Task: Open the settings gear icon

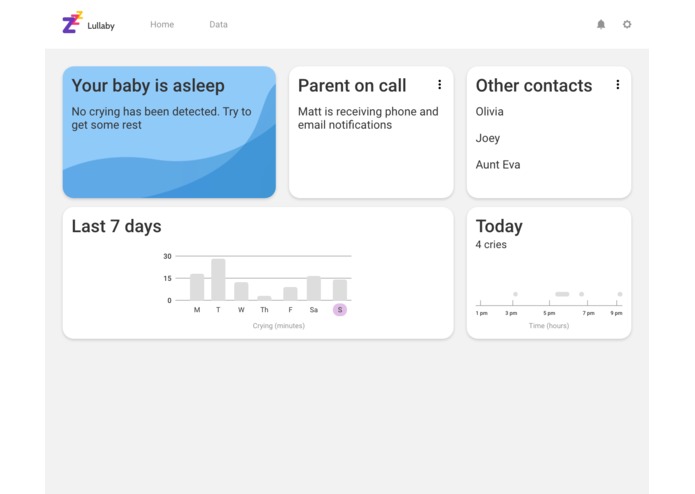Action: 627,24
